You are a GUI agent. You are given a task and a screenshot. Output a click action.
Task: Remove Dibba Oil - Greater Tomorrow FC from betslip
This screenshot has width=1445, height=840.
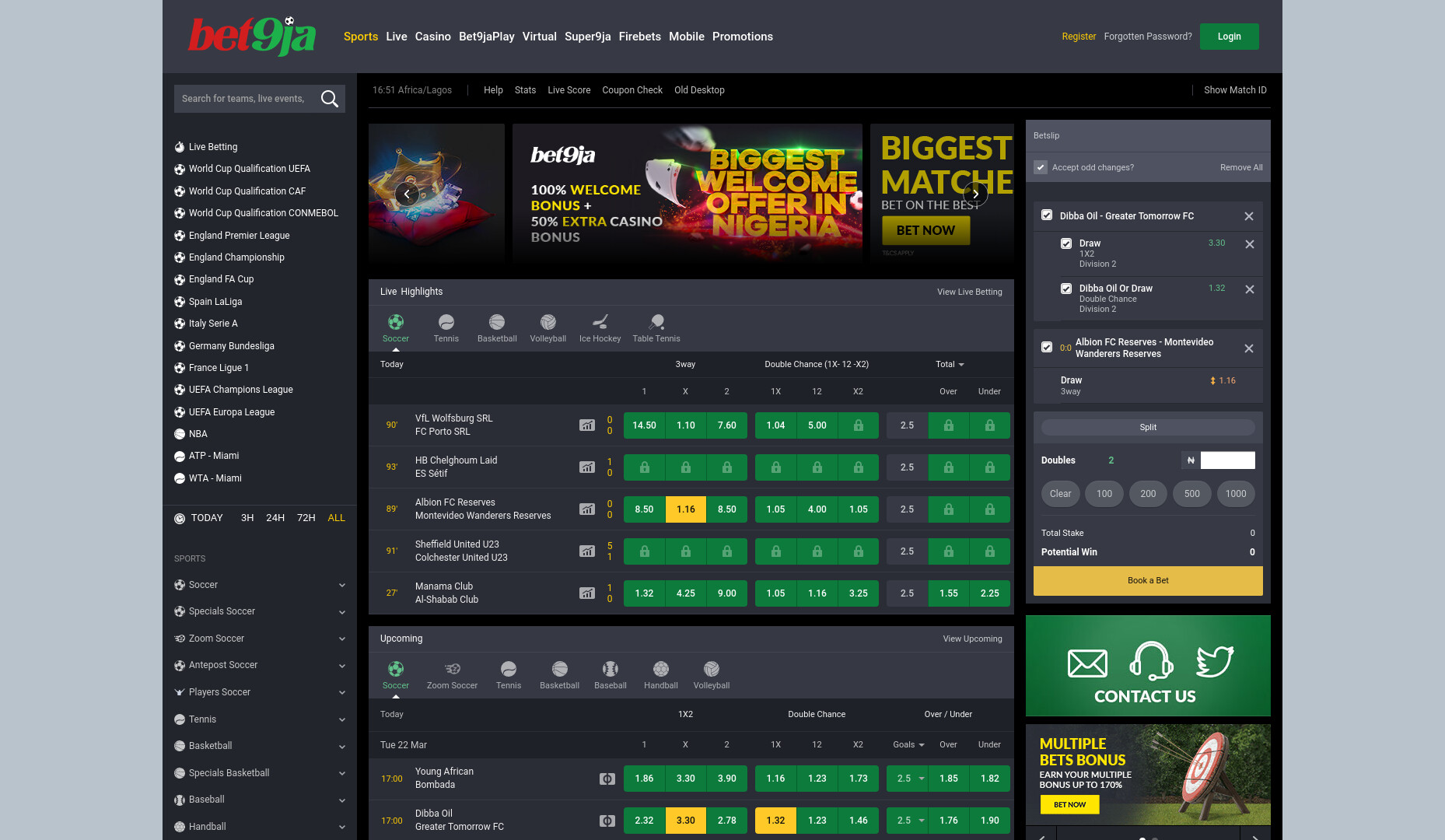[1249, 216]
